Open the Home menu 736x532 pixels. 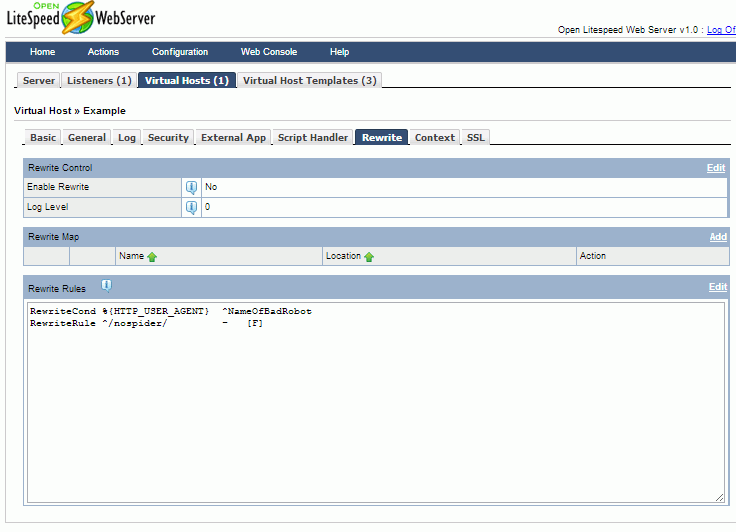pos(42,52)
